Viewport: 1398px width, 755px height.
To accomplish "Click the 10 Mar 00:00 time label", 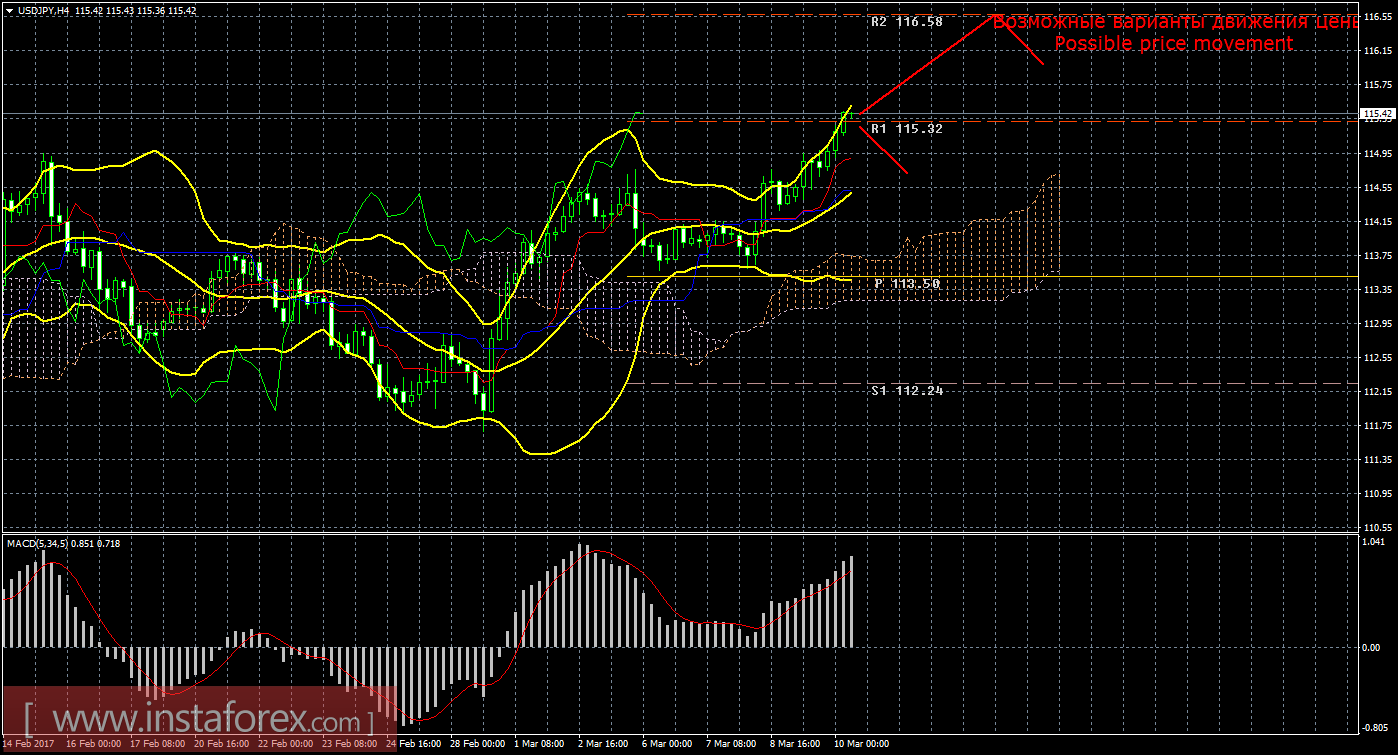I will (x=860, y=745).
